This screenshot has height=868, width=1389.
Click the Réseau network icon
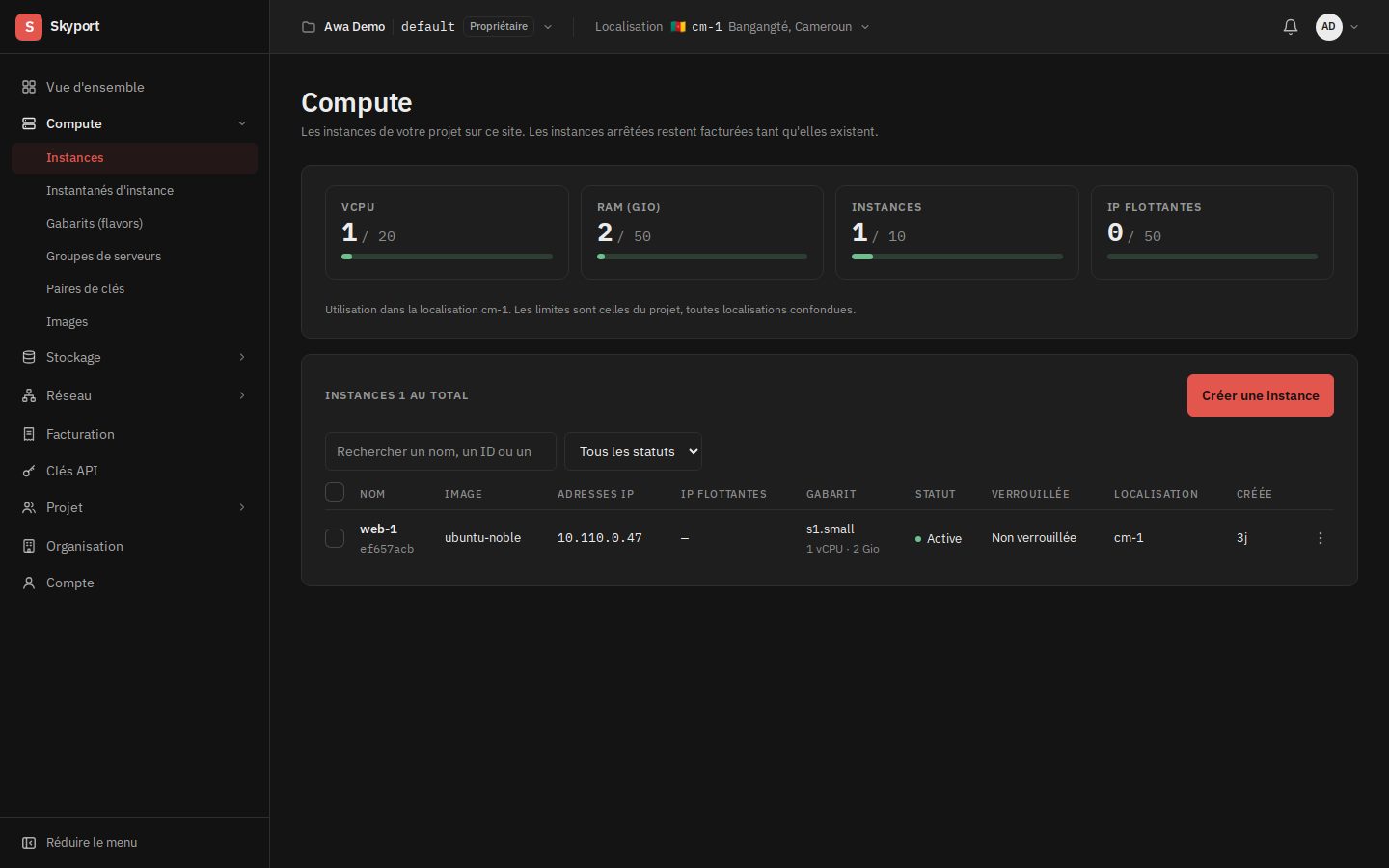(x=29, y=395)
